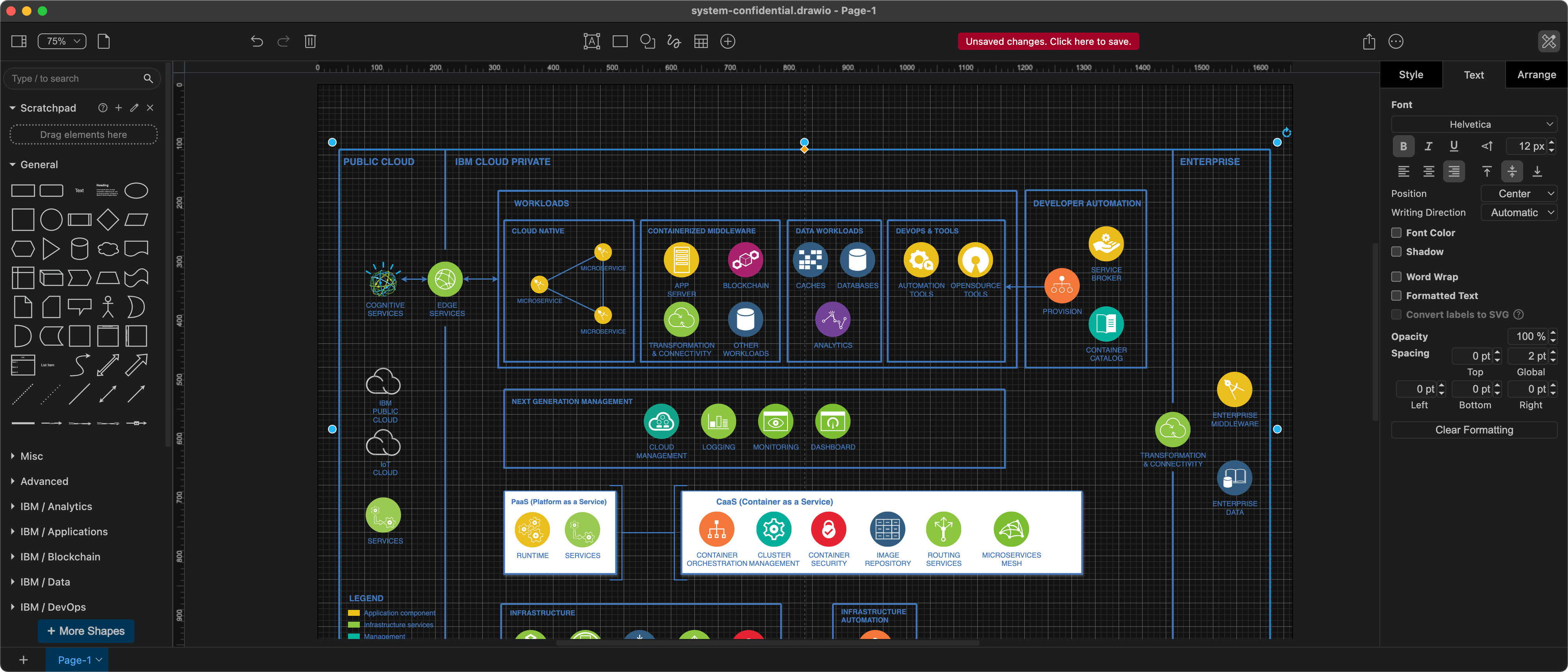Select the Text tool in the toolbar
The image size is (1568, 672).
coord(591,41)
